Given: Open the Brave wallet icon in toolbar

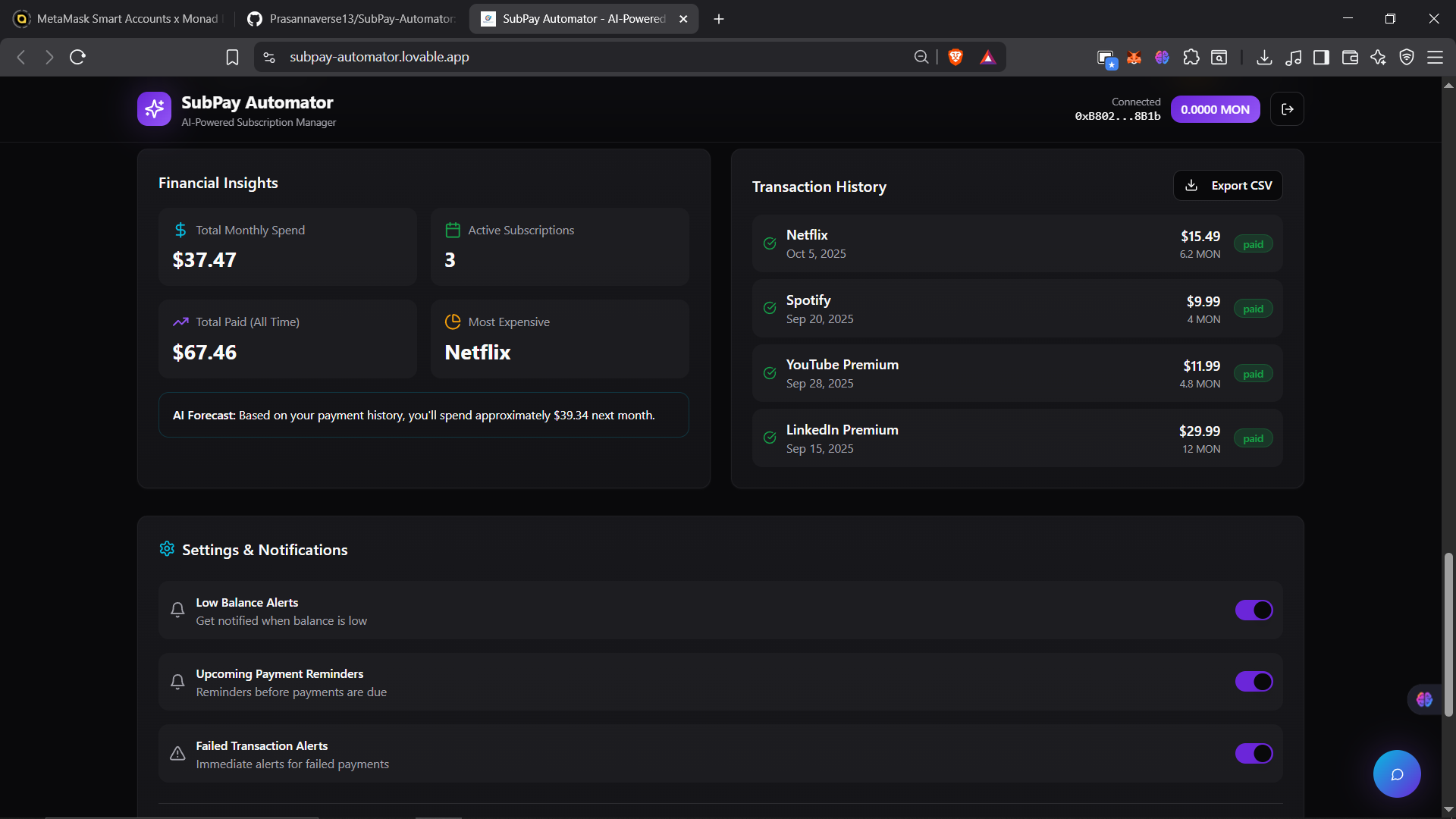Looking at the screenshot, I should pyautogui.click(x=1350, y=57).
